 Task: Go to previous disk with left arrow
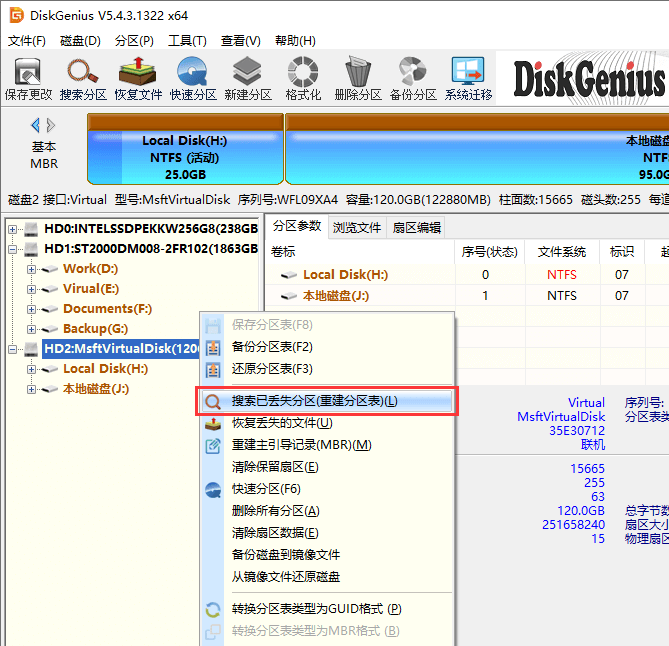click(x=36, y=125)
